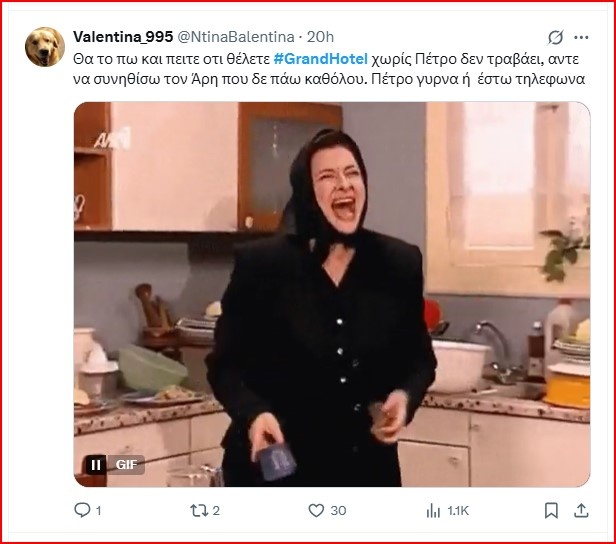Open the three-dot more menu
616x544 pixels.
(581, 37)
